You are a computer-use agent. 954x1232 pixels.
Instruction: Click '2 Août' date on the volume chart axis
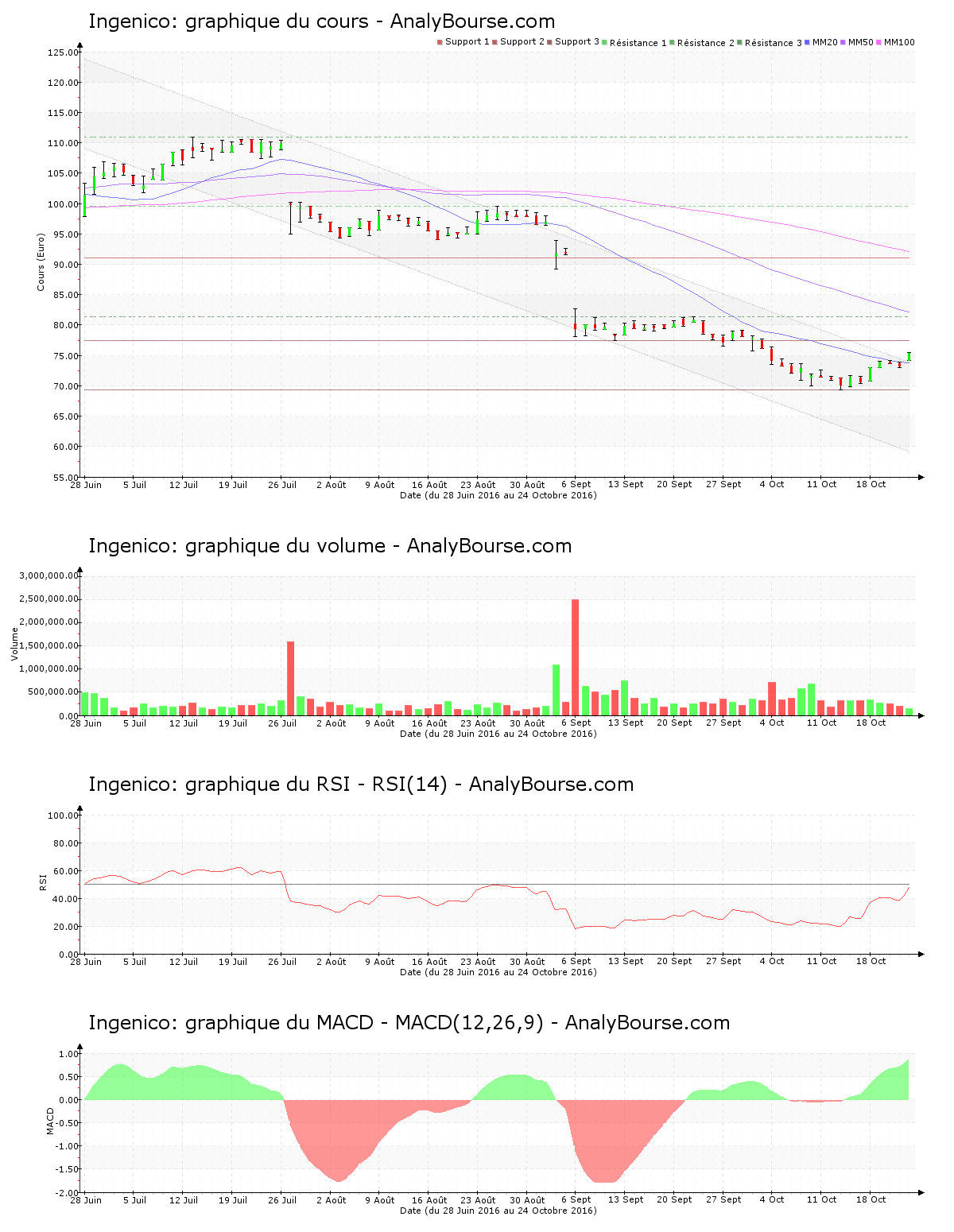331,723
